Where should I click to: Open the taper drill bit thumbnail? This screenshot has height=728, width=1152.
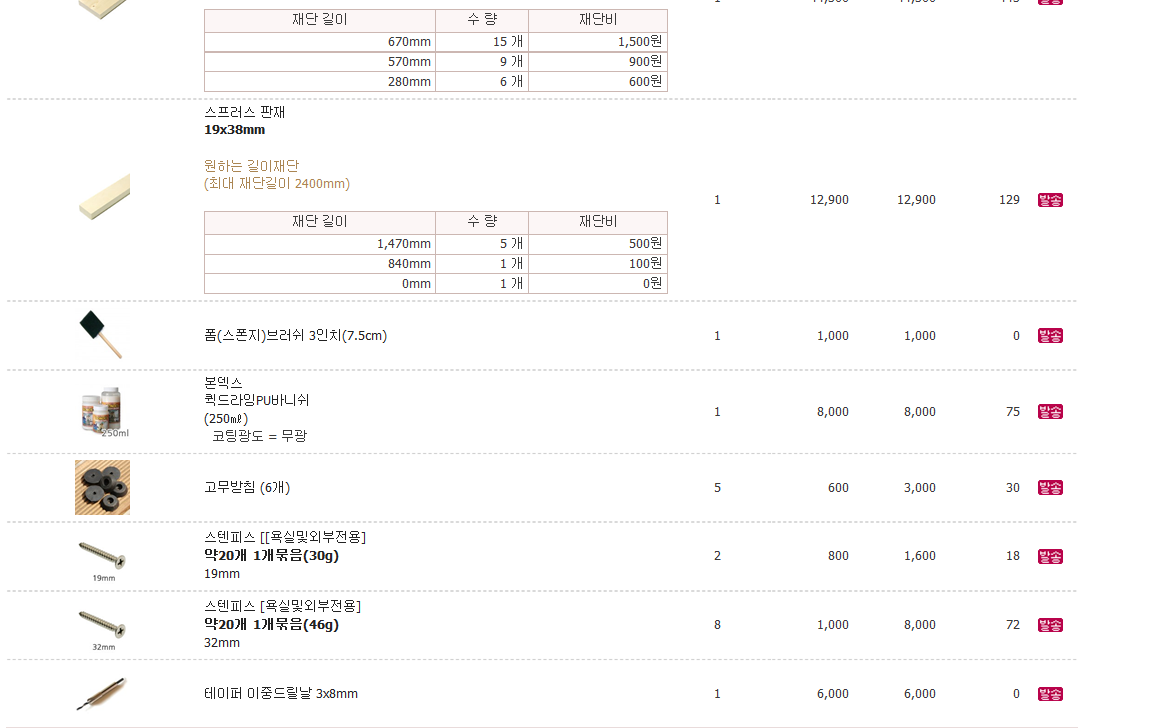102,694
